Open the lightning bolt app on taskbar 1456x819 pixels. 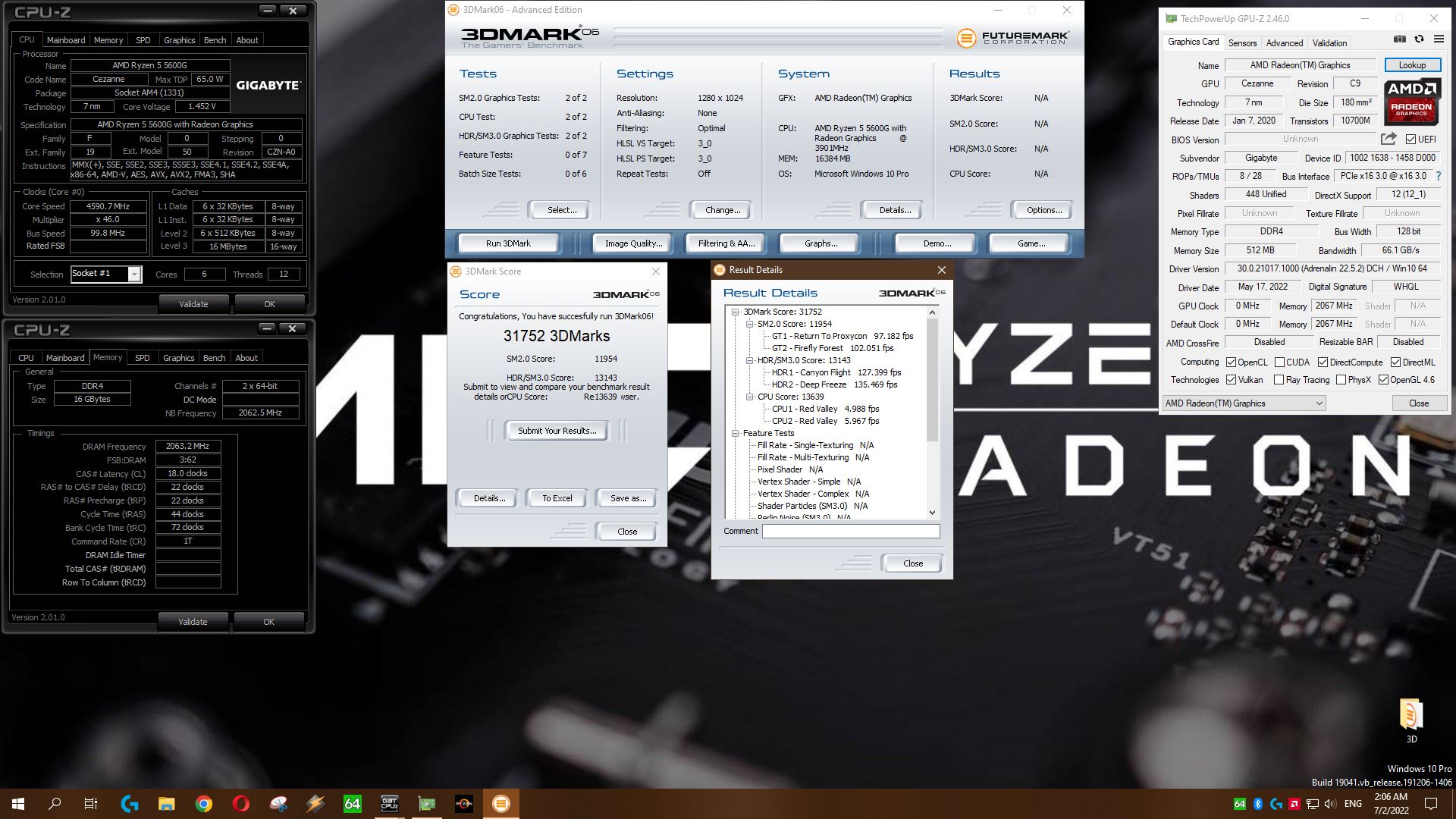pos(315,804)
